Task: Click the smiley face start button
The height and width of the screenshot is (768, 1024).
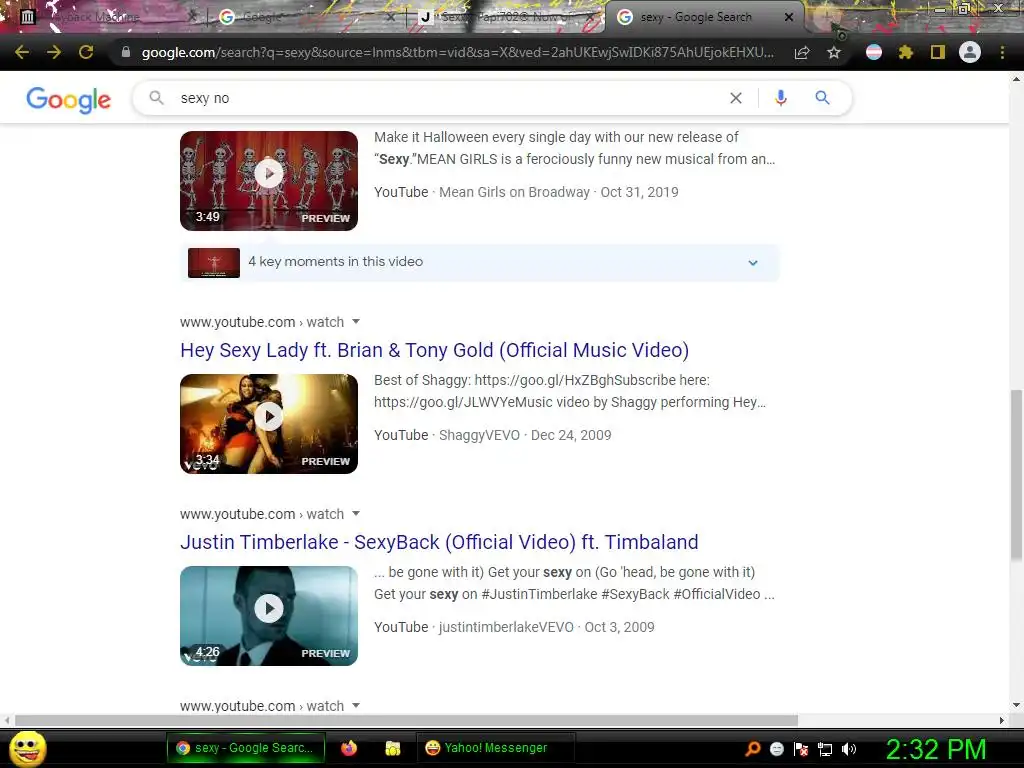Action: (x=27, y=748)
